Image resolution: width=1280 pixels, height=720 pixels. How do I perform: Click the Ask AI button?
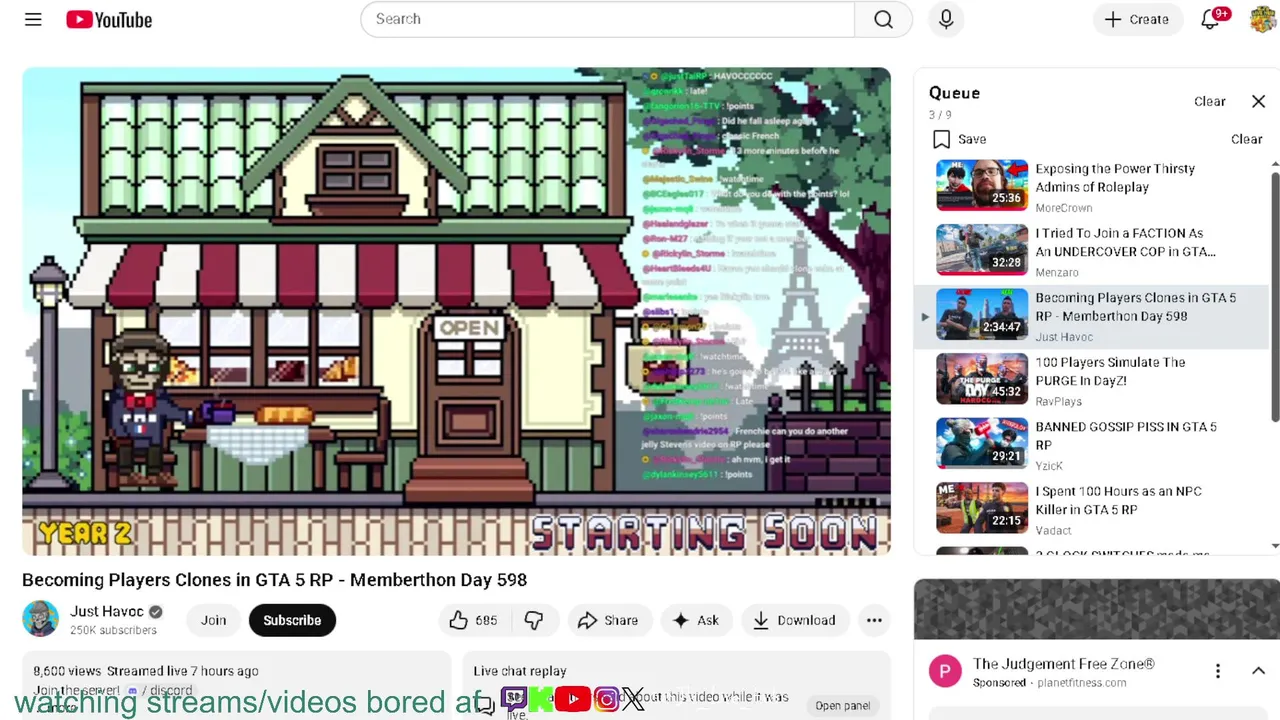tap(696, 620)
